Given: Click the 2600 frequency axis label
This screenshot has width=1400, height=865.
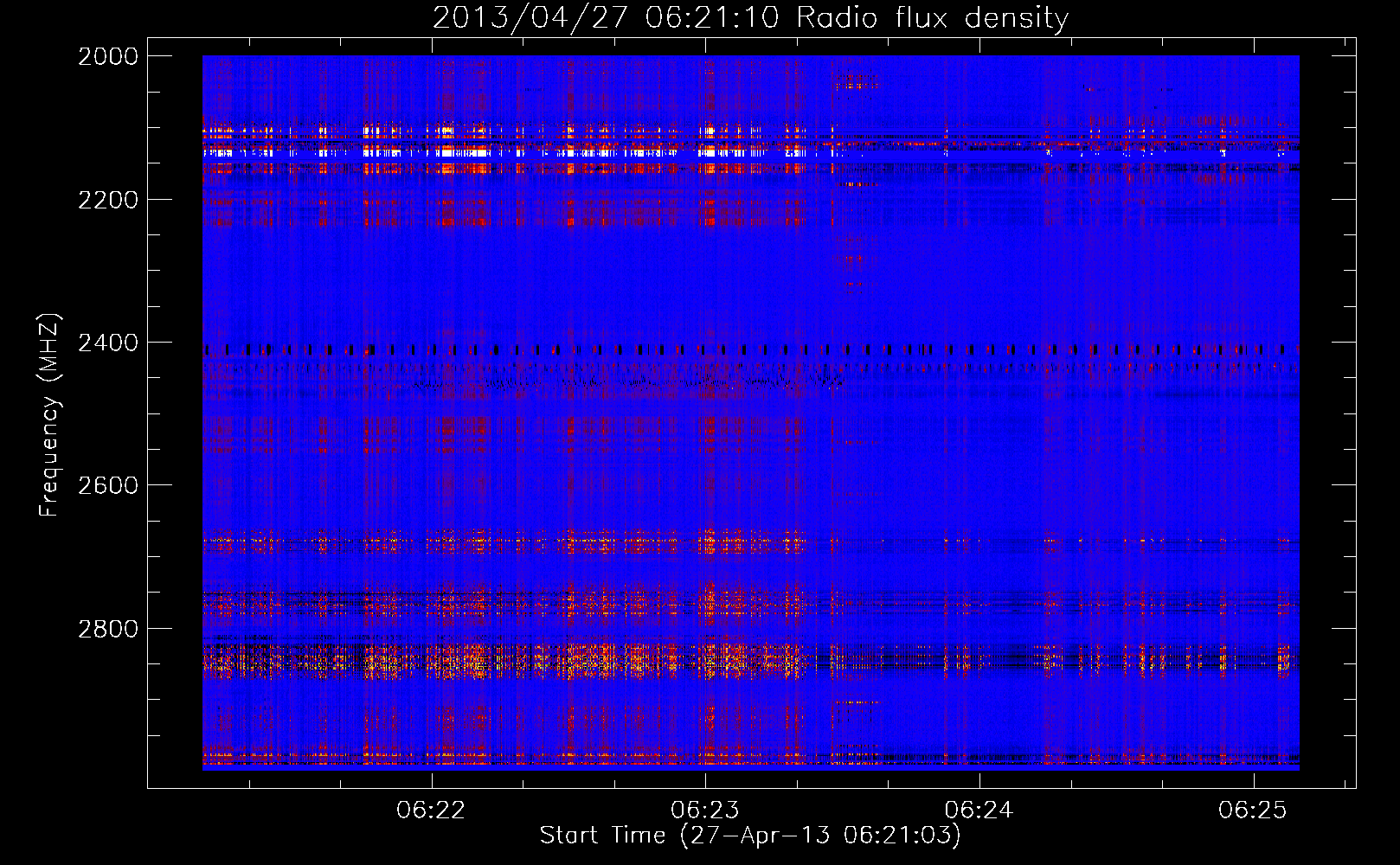Looking at the screenshot, I should coord(108,485).
